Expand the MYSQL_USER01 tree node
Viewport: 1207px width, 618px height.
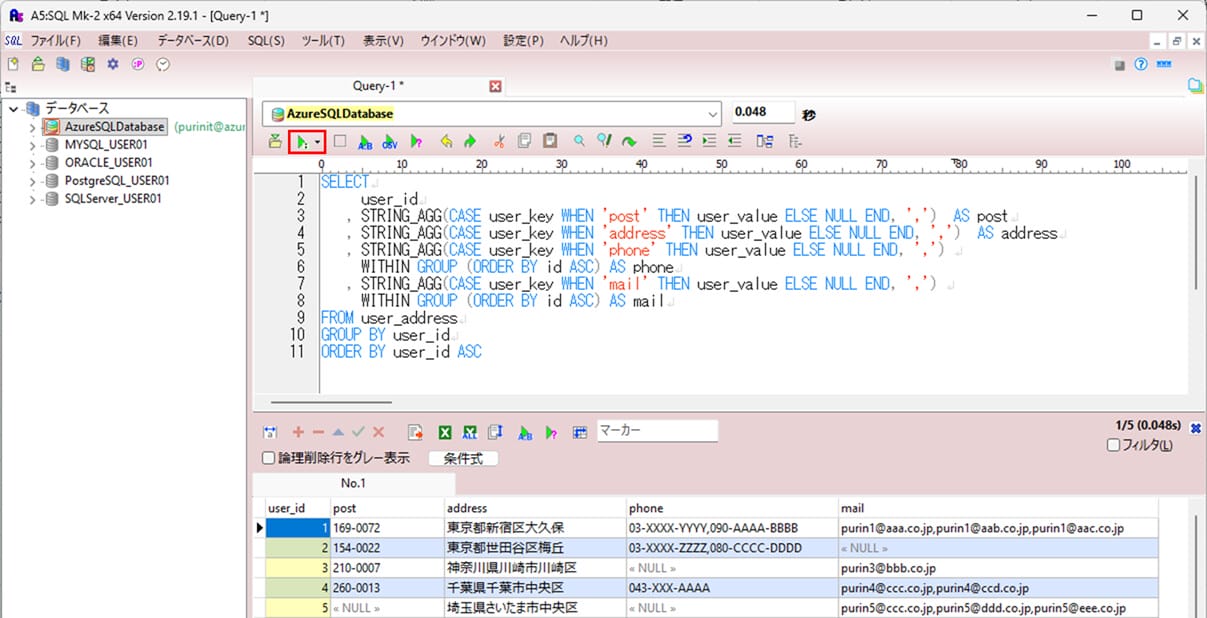[33, 145]
